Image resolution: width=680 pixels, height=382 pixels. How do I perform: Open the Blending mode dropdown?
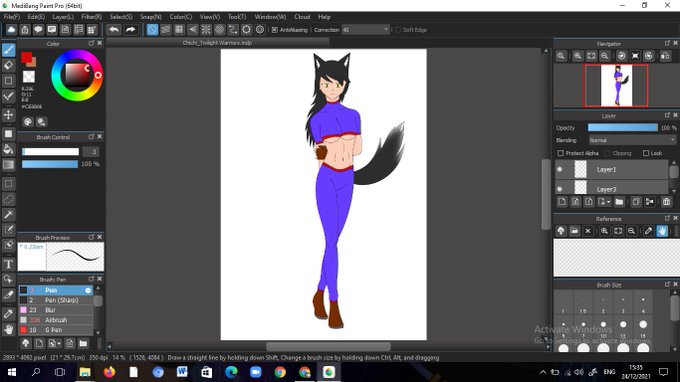click(x=632, y=140)
